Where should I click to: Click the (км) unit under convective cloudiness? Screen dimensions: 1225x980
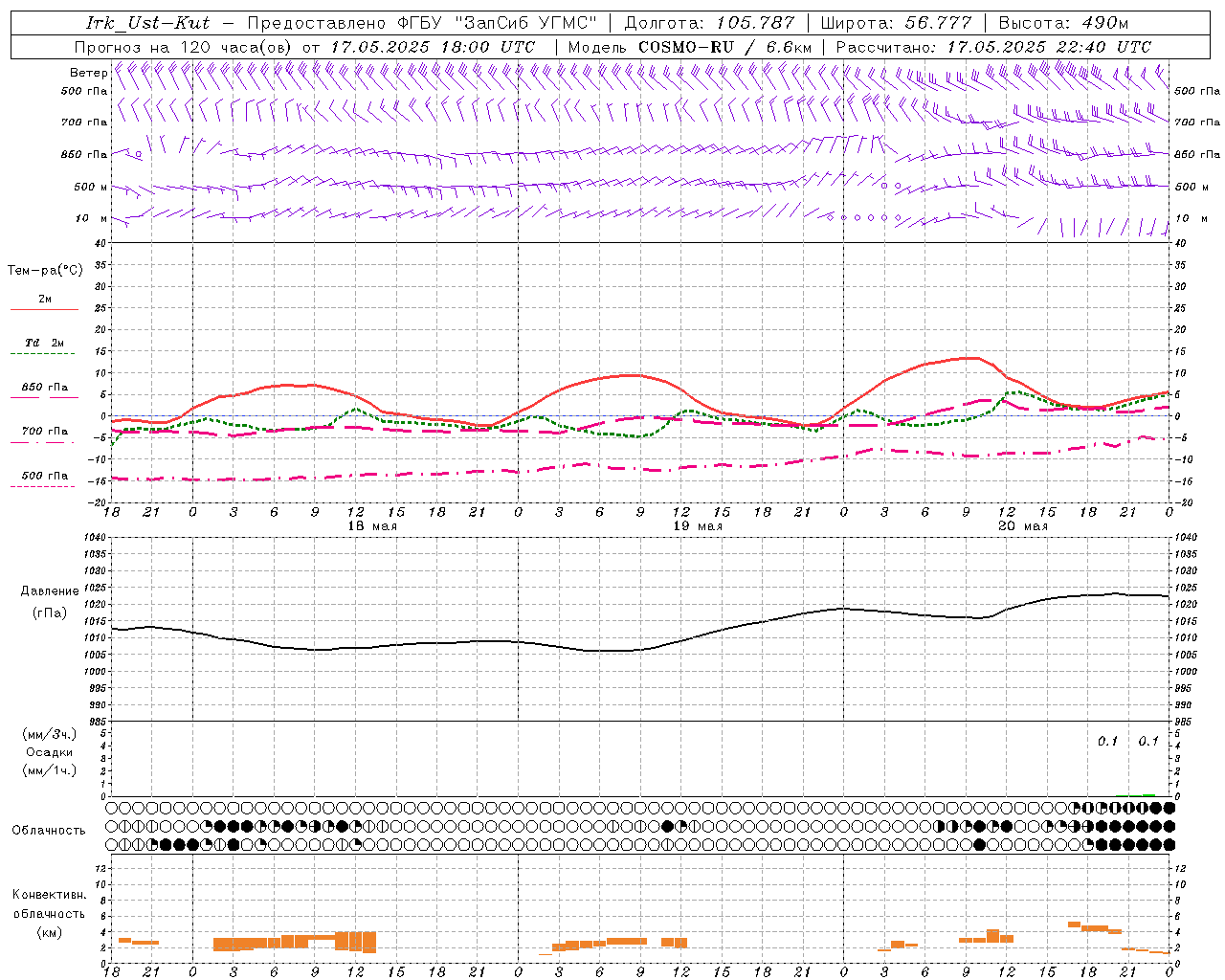(x=49, y=932)
